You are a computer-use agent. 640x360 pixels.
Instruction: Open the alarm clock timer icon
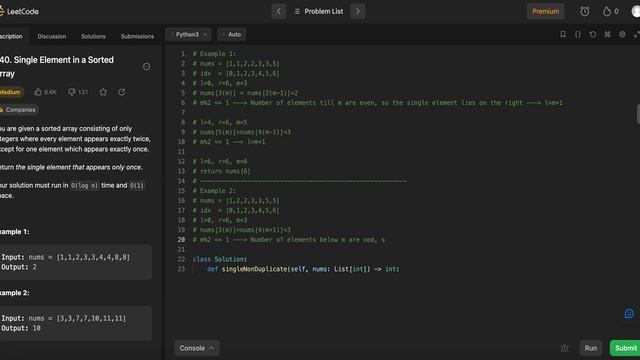584,11
